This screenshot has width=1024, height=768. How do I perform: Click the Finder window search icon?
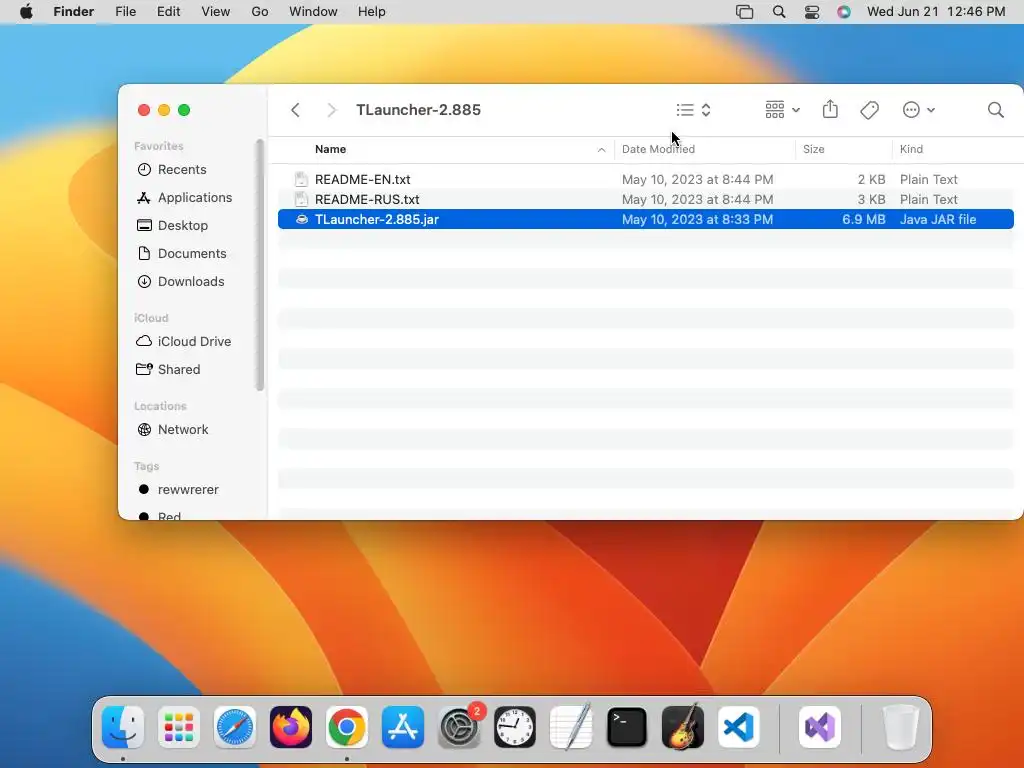point(995,110)
